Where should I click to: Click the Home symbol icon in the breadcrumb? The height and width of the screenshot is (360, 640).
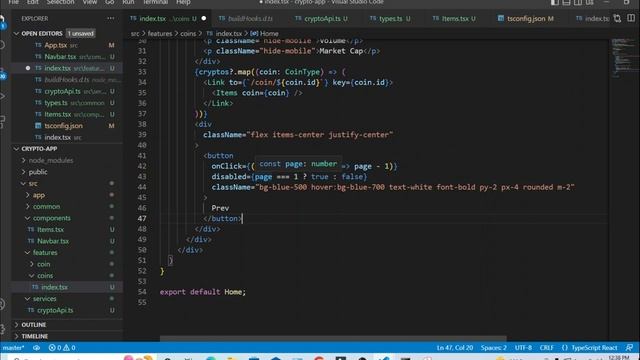coord(254,33)
